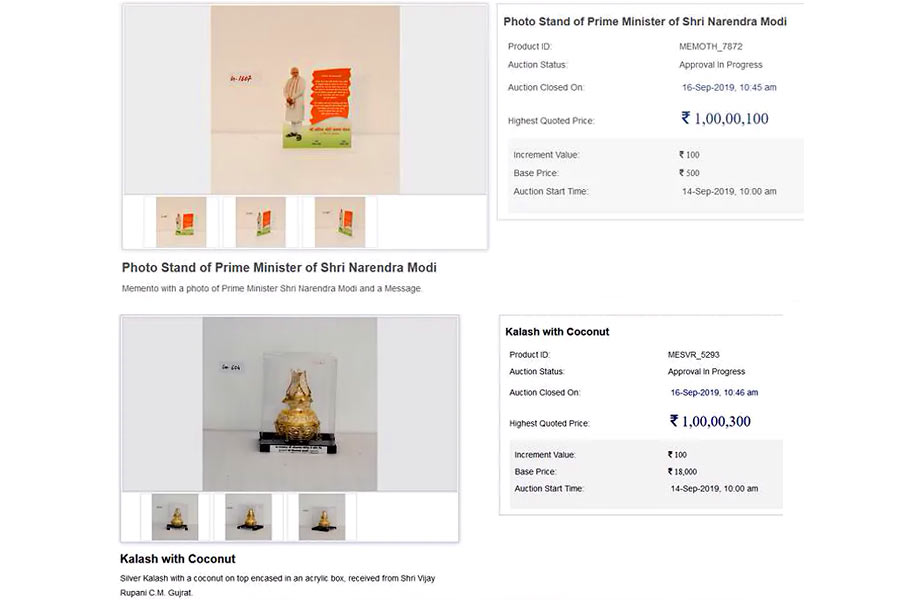Select product ID MEMOTH_7872
This screenshot has width=900, height=600.
(x=711, y=47)
